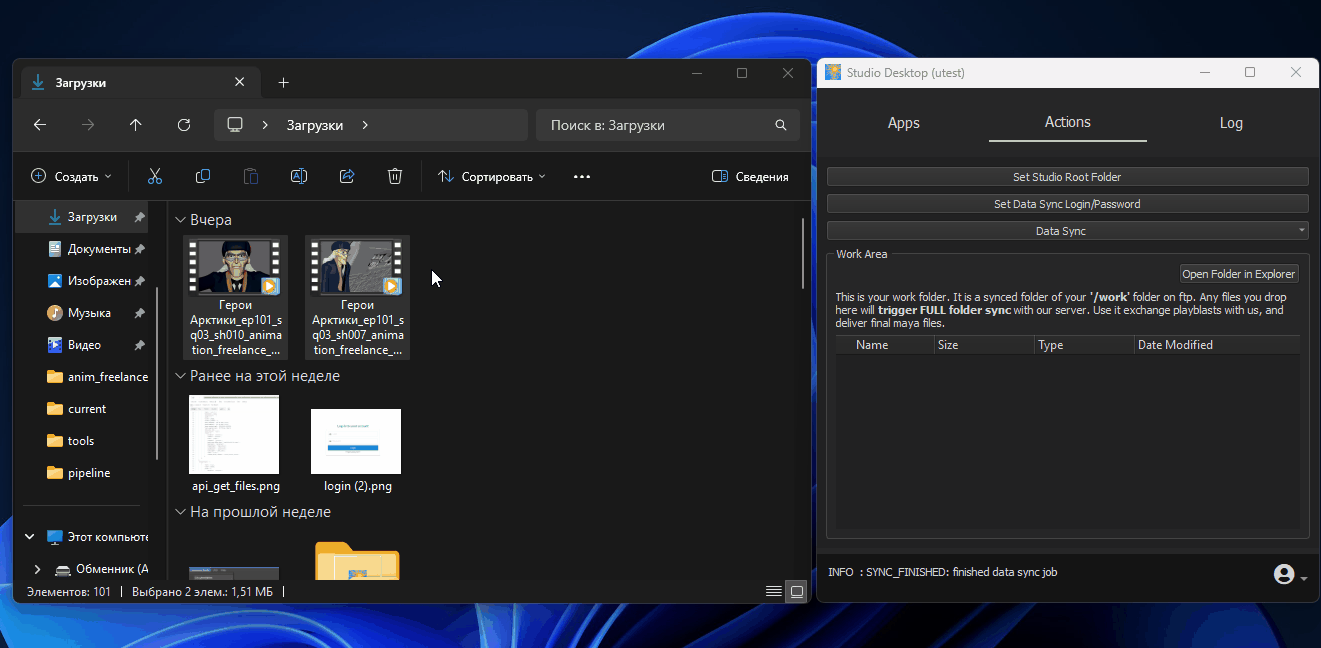Open user account icon in Studio Desktop

[1284, 574]
